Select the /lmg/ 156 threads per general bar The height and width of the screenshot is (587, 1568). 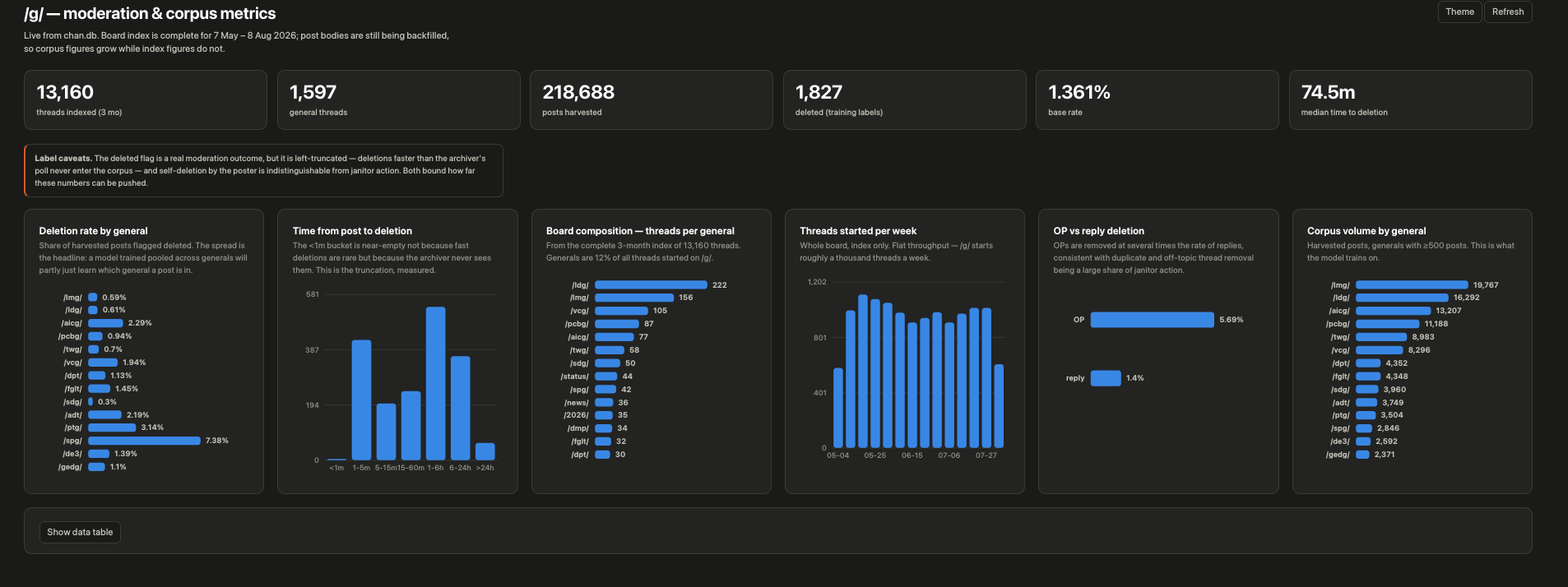tap(634, 298)
